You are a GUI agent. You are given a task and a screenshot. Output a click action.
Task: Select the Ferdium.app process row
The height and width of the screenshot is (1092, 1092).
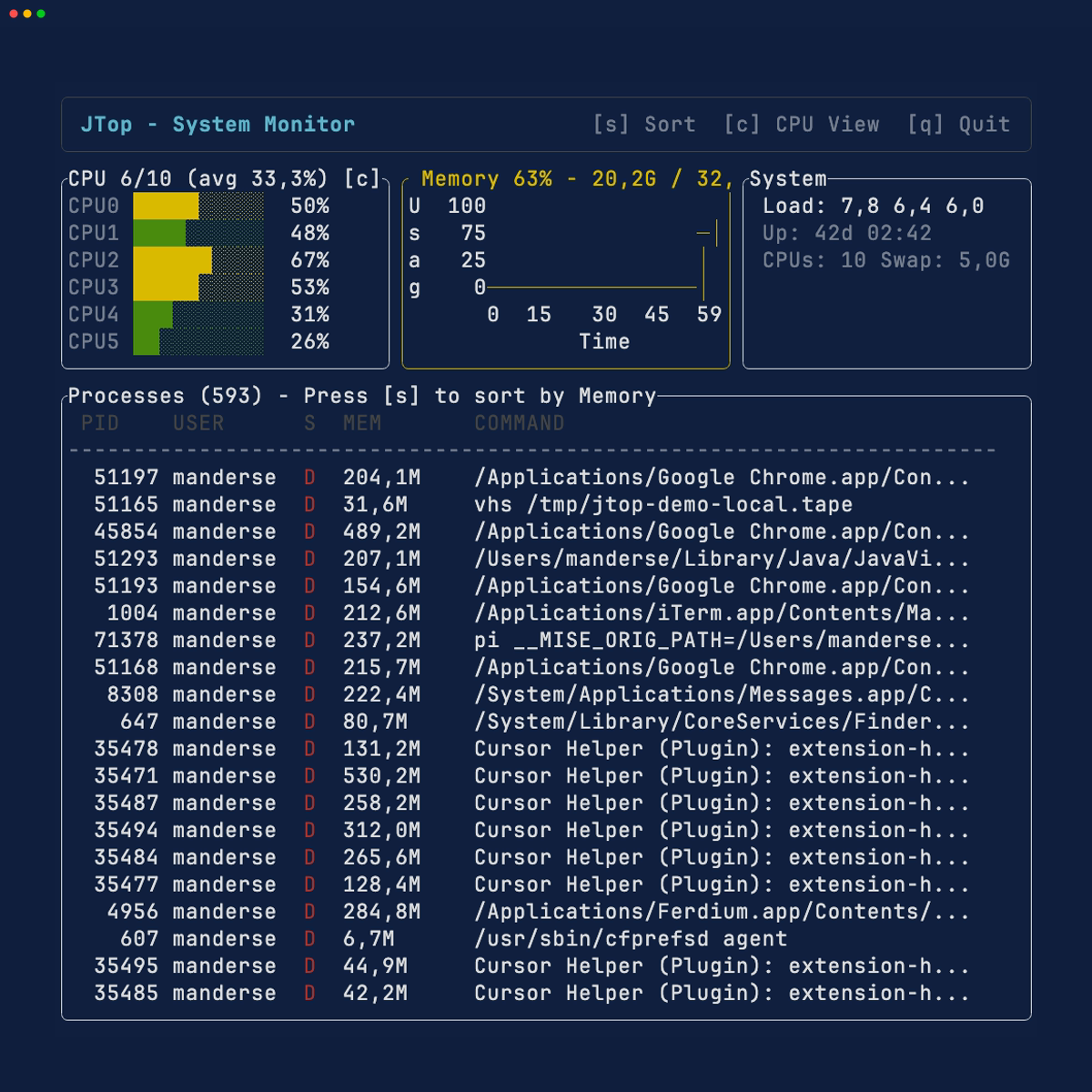coord(532,912)
